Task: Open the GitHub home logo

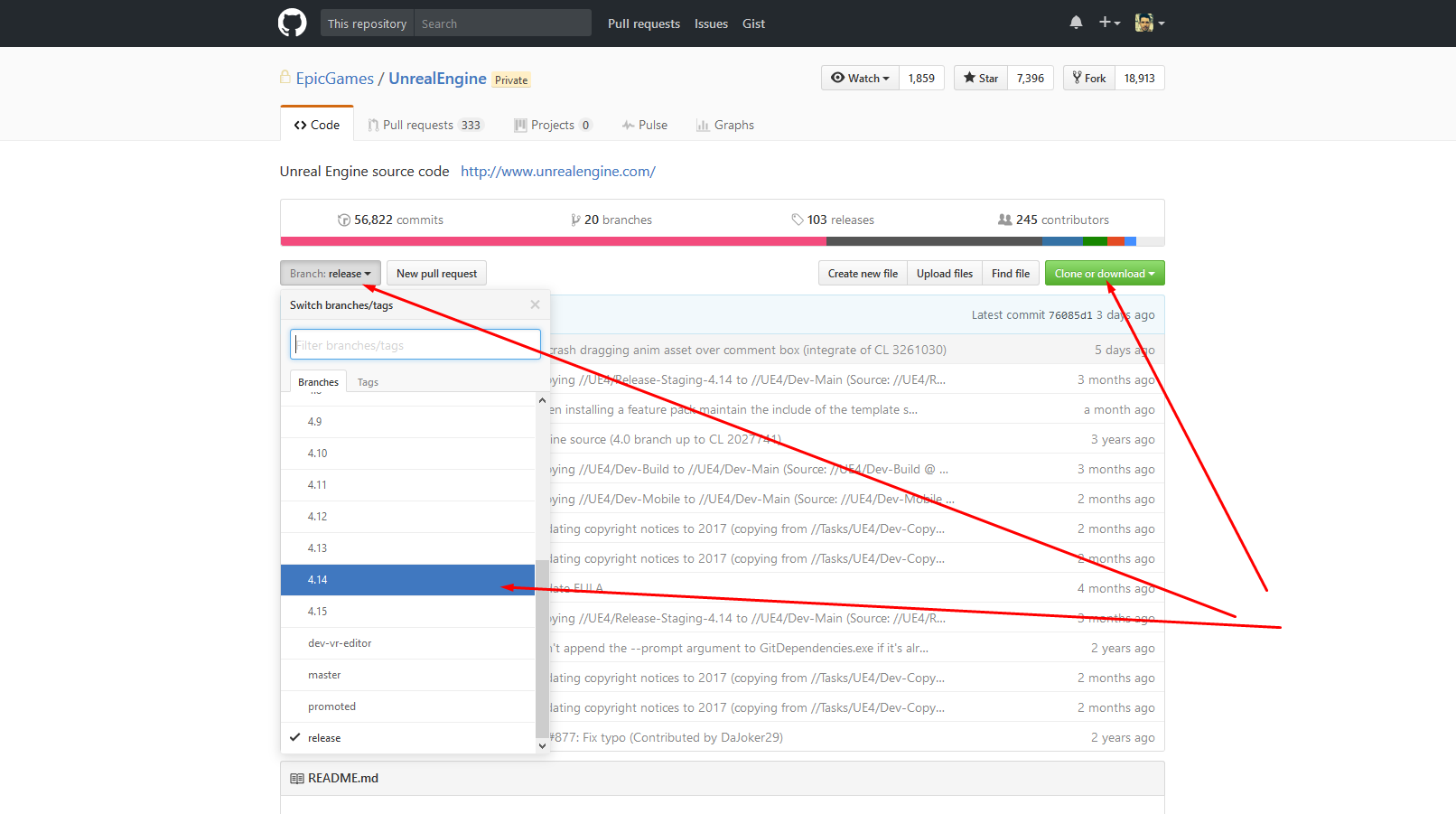Action: [292, 23]
